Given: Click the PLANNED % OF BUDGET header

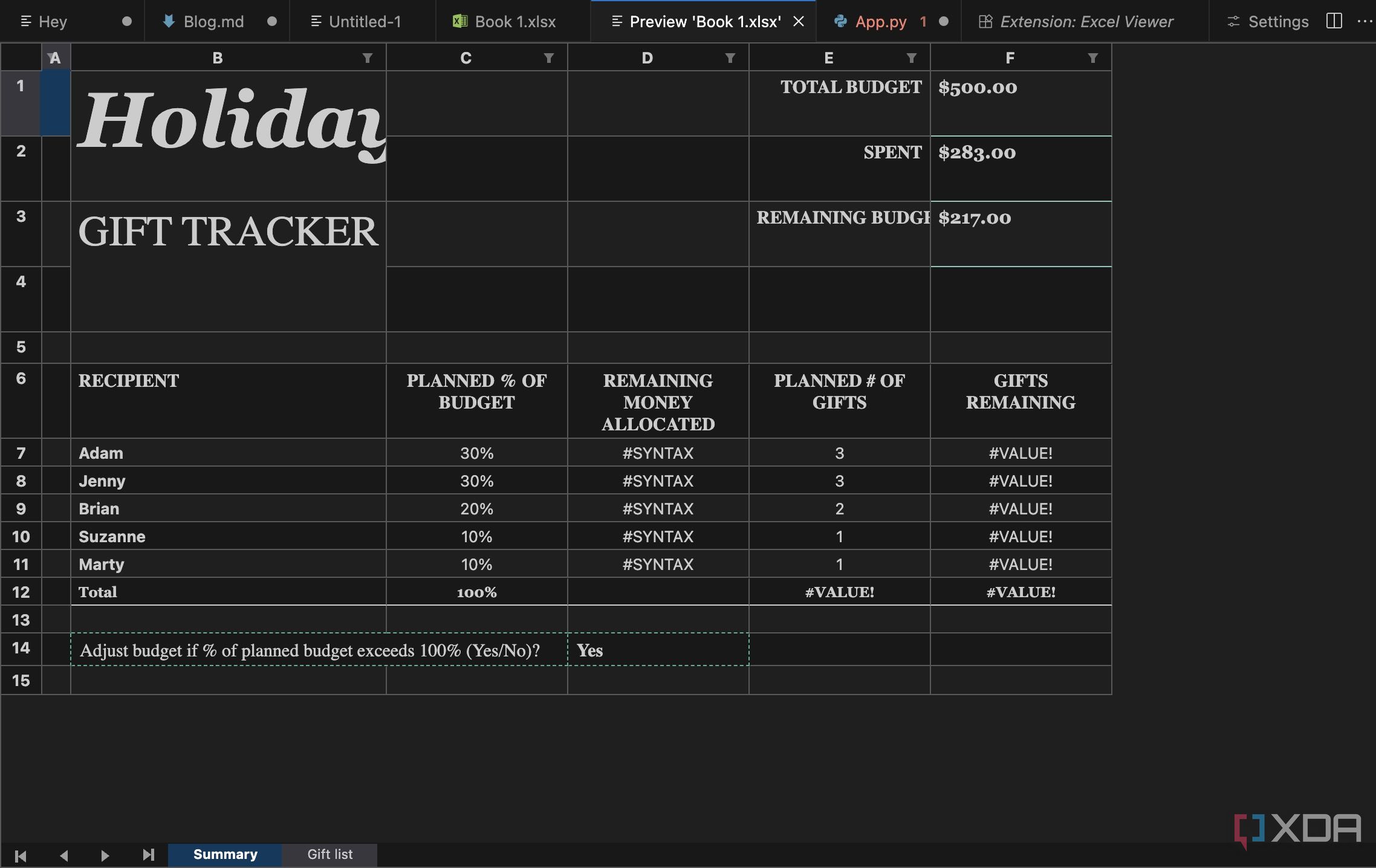Looking at the screenshot, I should (476, 401).
